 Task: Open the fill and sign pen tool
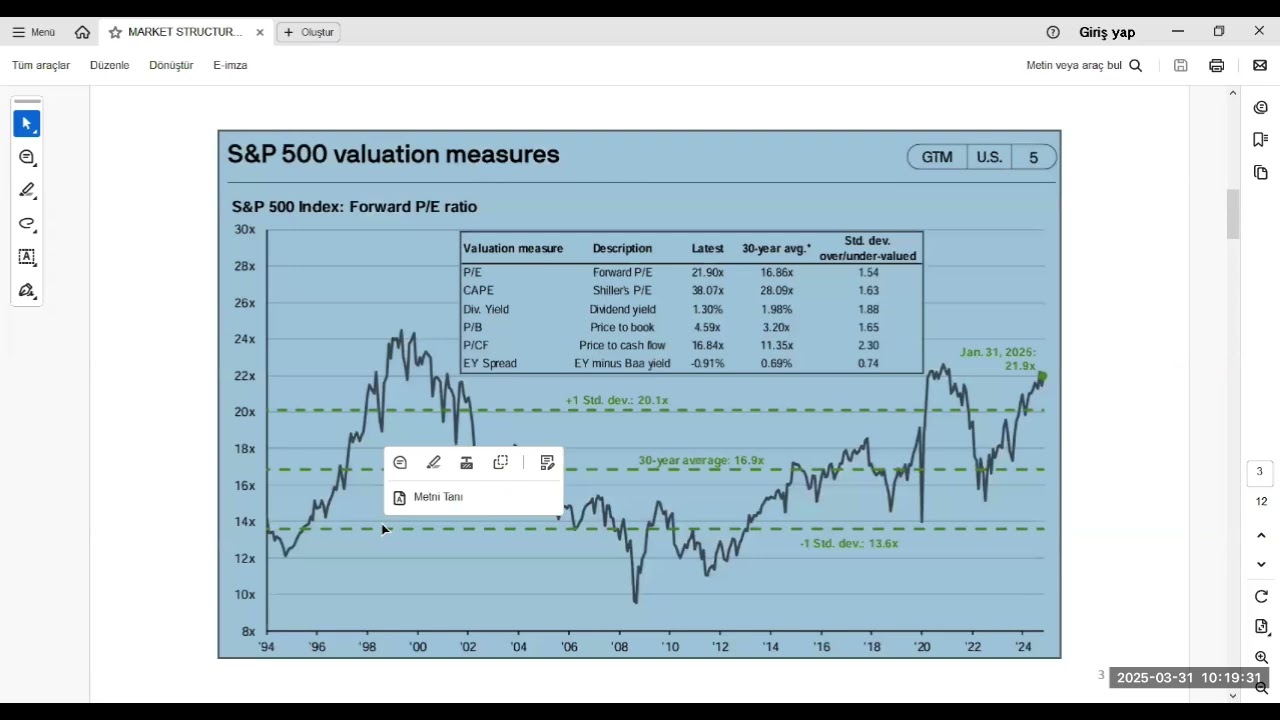point(27,291)
